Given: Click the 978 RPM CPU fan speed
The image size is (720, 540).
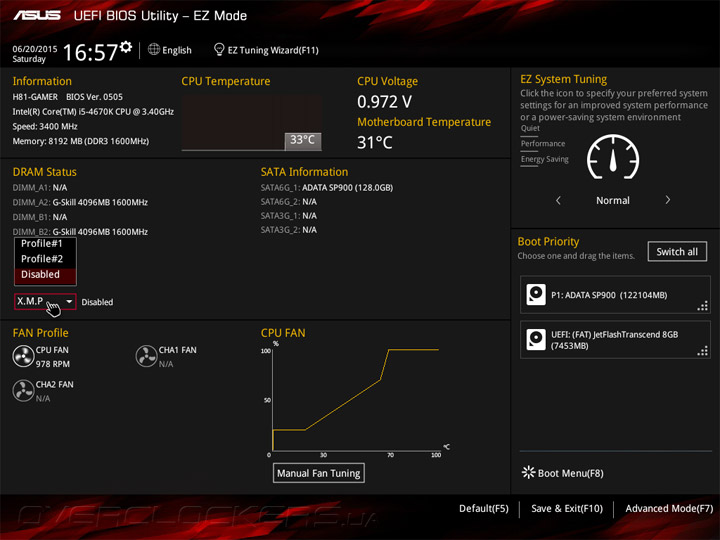Looking at the screenshot, I should [x=53, y=364].
